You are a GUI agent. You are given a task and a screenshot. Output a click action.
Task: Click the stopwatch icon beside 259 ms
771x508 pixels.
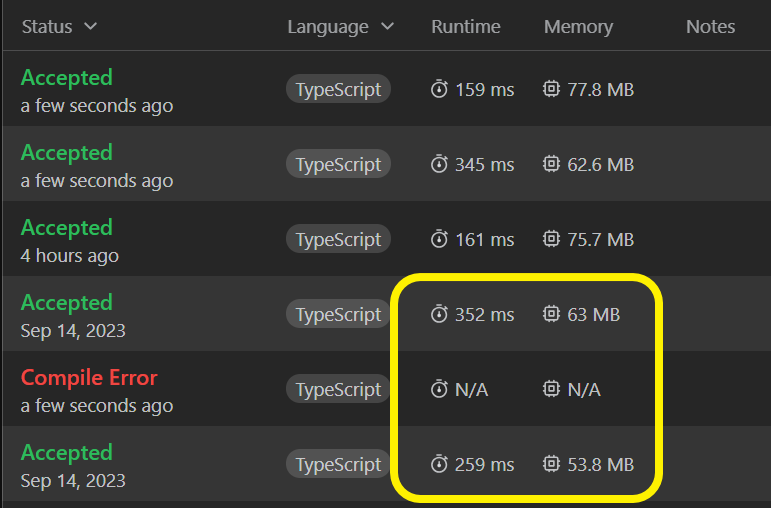click(x=439, y=464)
